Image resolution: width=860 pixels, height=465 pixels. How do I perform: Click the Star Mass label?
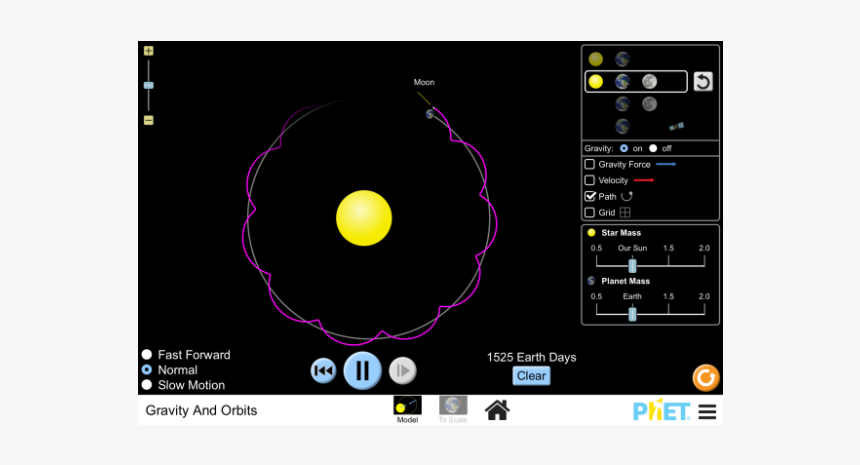tap(621, 232)
